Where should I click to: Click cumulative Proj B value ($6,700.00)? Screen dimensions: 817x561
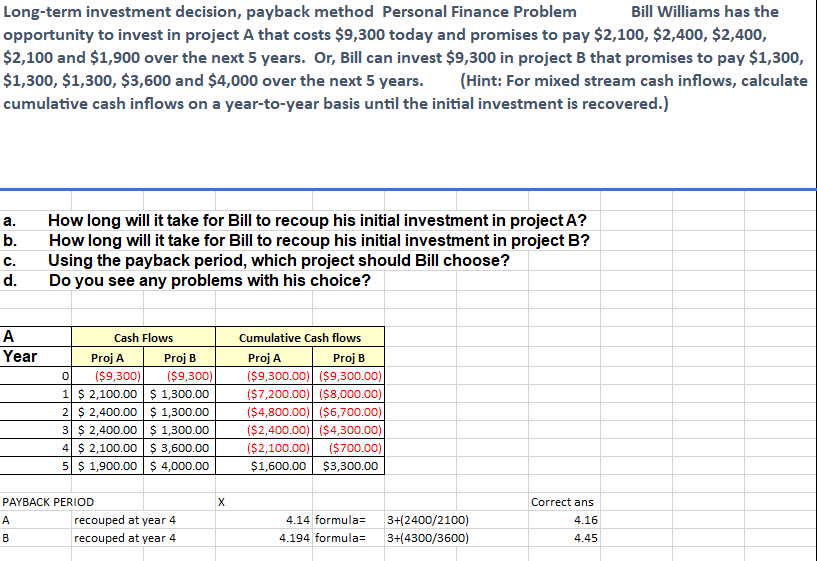[349, 412]
